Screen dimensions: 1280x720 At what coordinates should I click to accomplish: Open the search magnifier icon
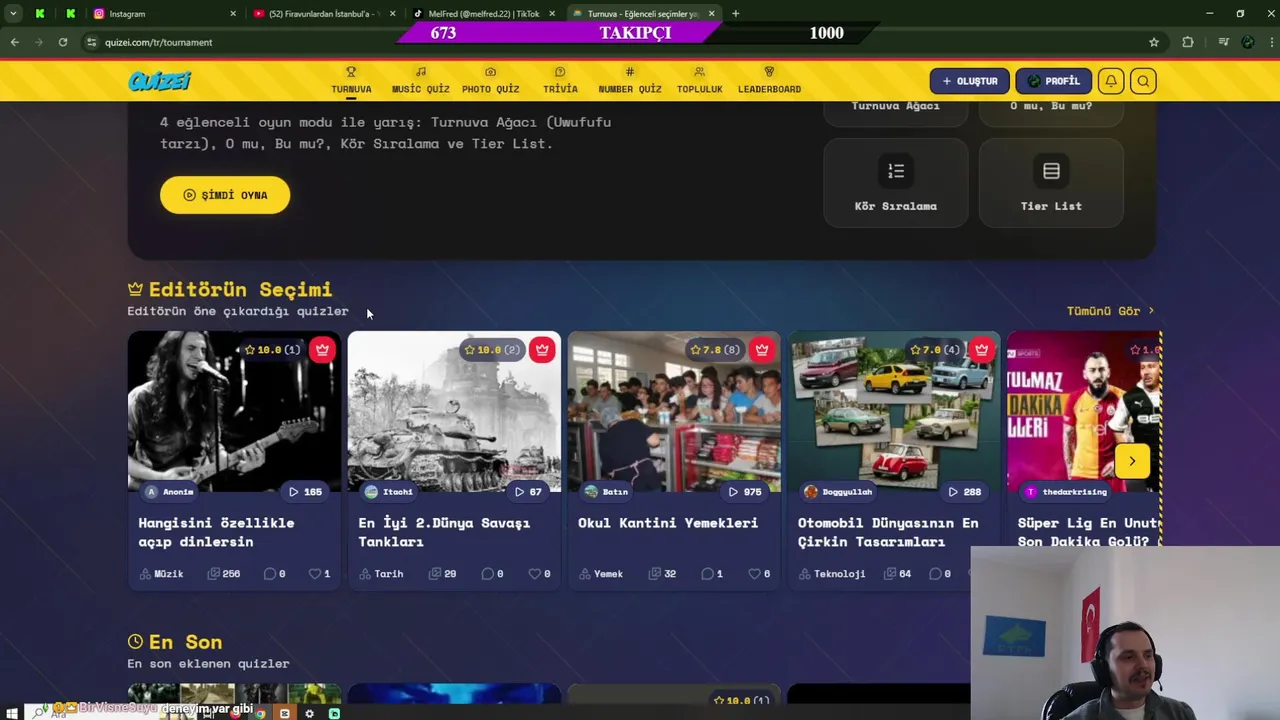point(1143,81)
